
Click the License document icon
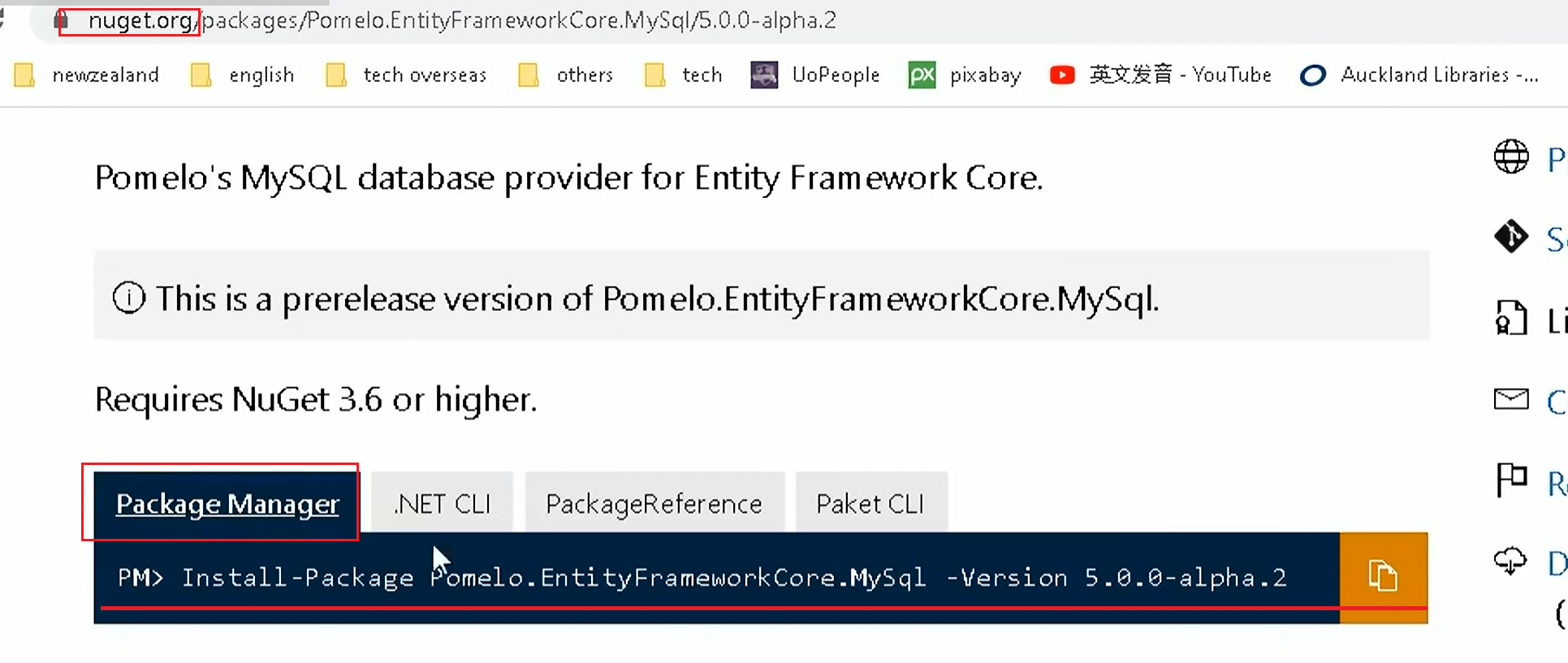tap(1510, 318)
